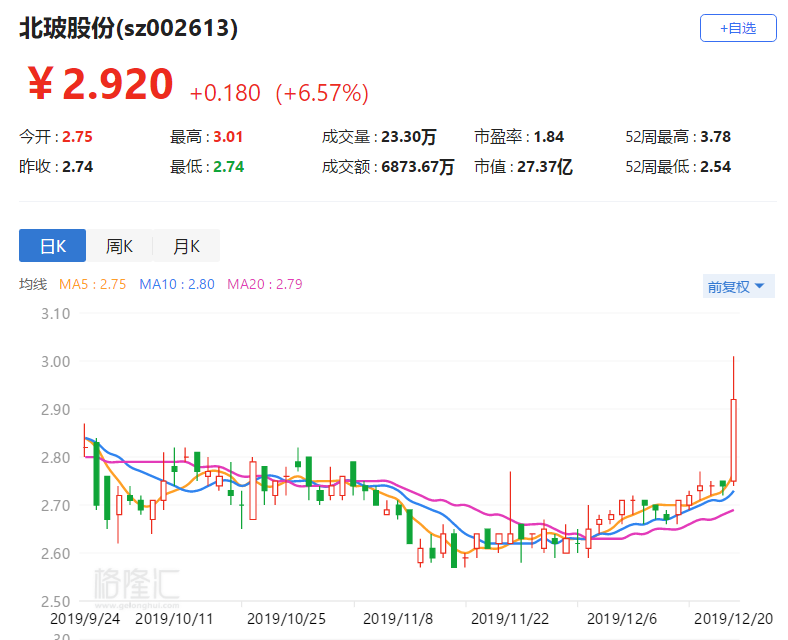This screenshot has height=640, width=788.
Task: Click the 今开 value 2.75
Action: click(77, 137)
